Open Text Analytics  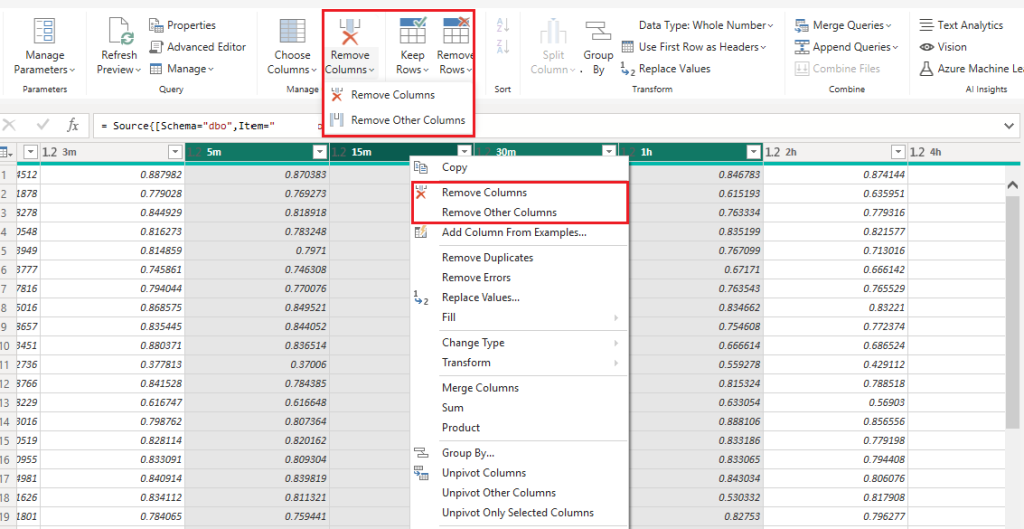pyautogui.click(x=961, y=25)
